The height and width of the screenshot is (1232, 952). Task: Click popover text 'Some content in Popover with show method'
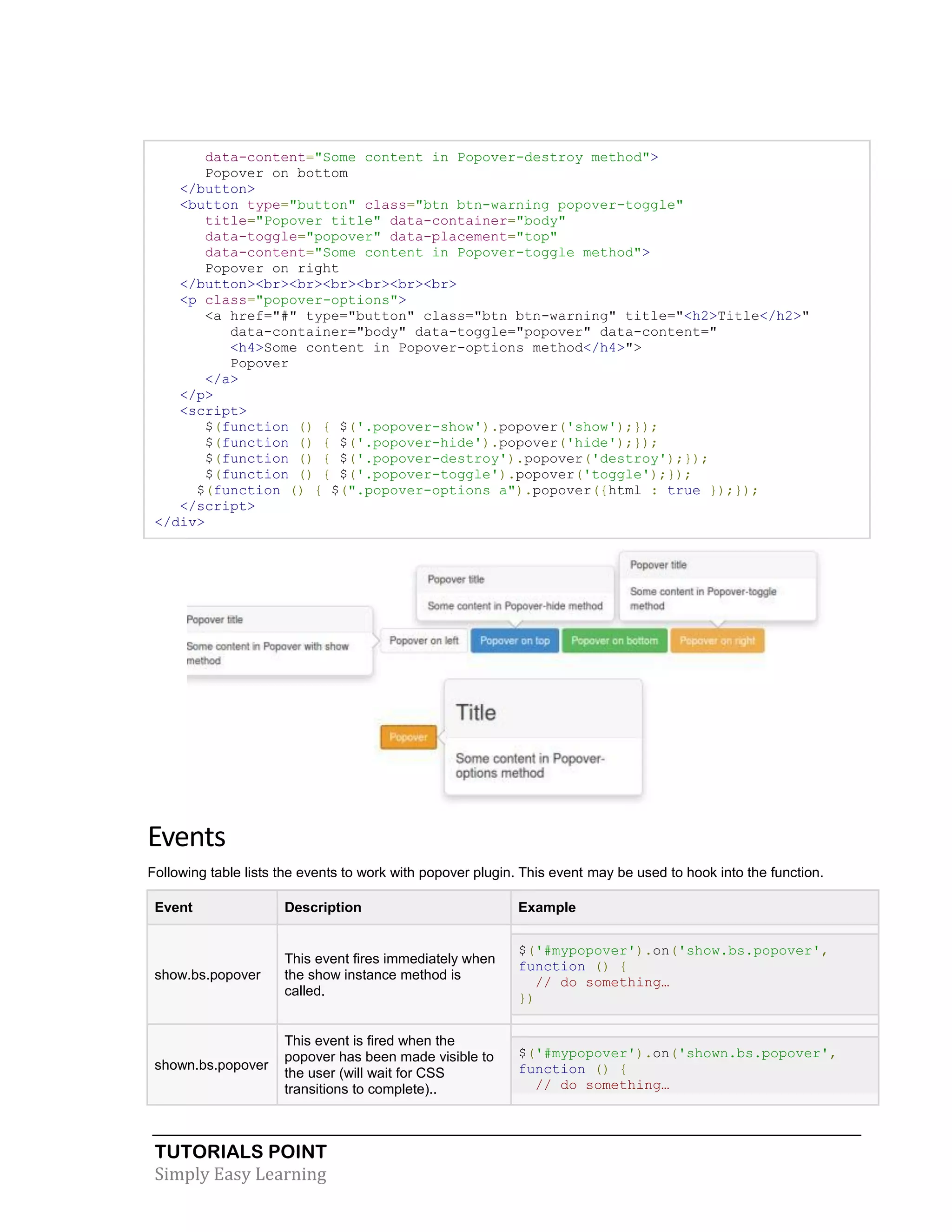(x=267, y=653)
